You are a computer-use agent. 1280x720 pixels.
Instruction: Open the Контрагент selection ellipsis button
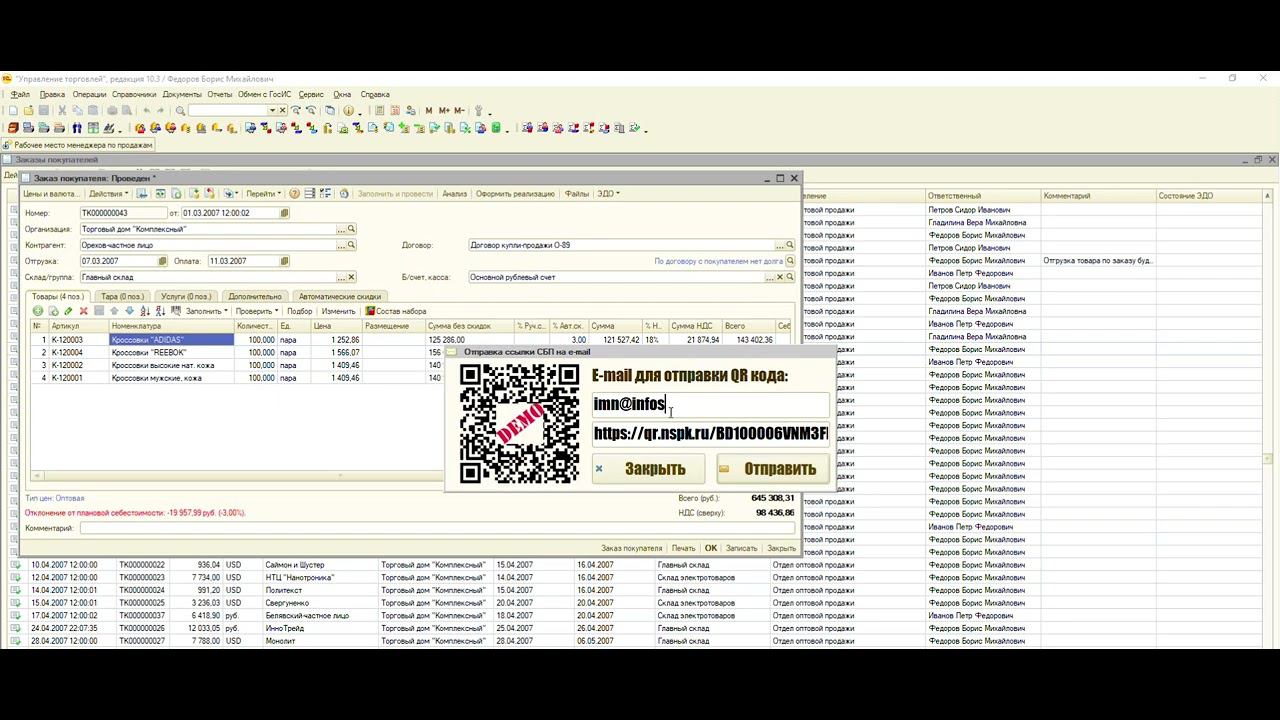[x=341, y=245]
